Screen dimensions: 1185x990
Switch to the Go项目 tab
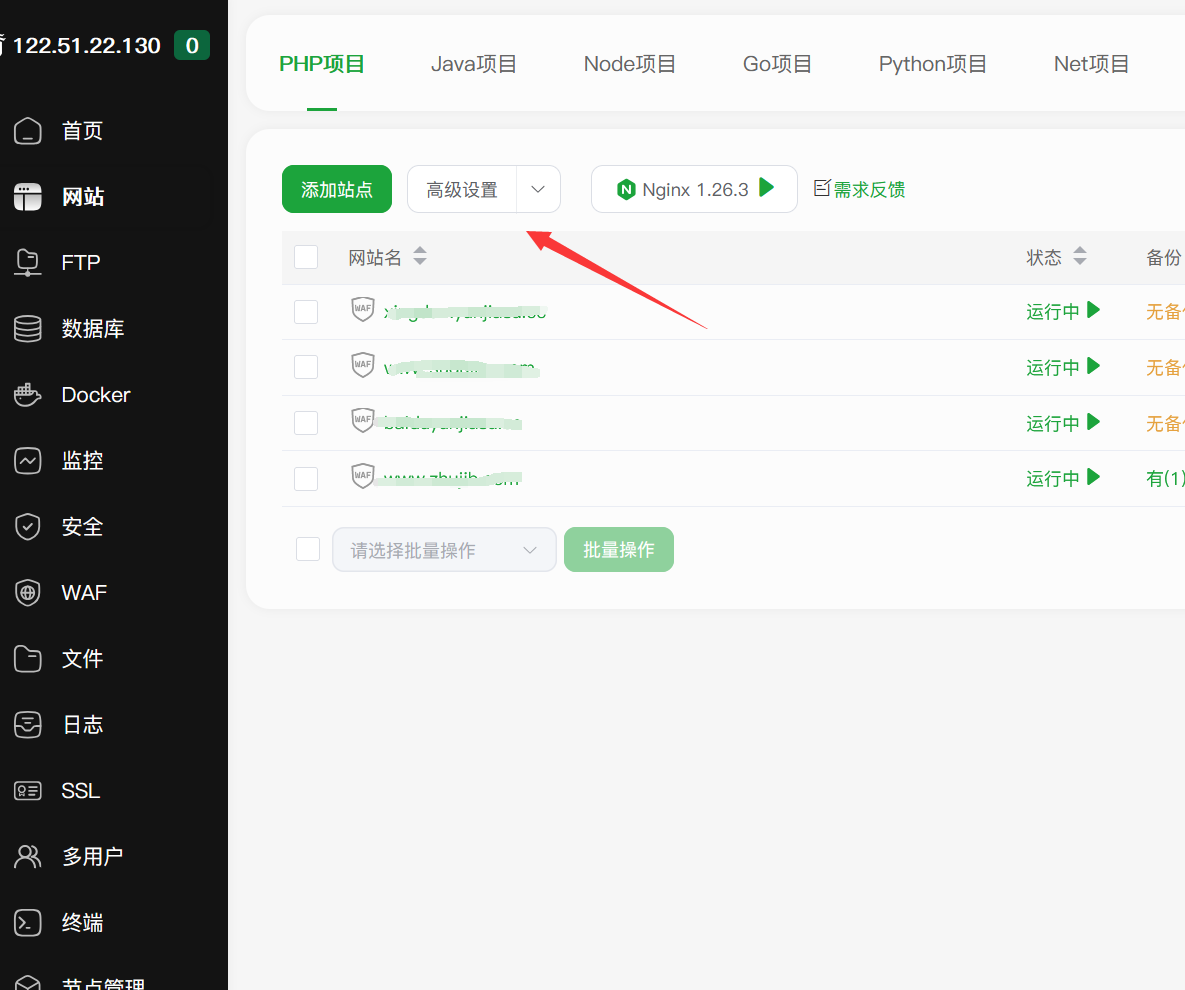[778, 64]
